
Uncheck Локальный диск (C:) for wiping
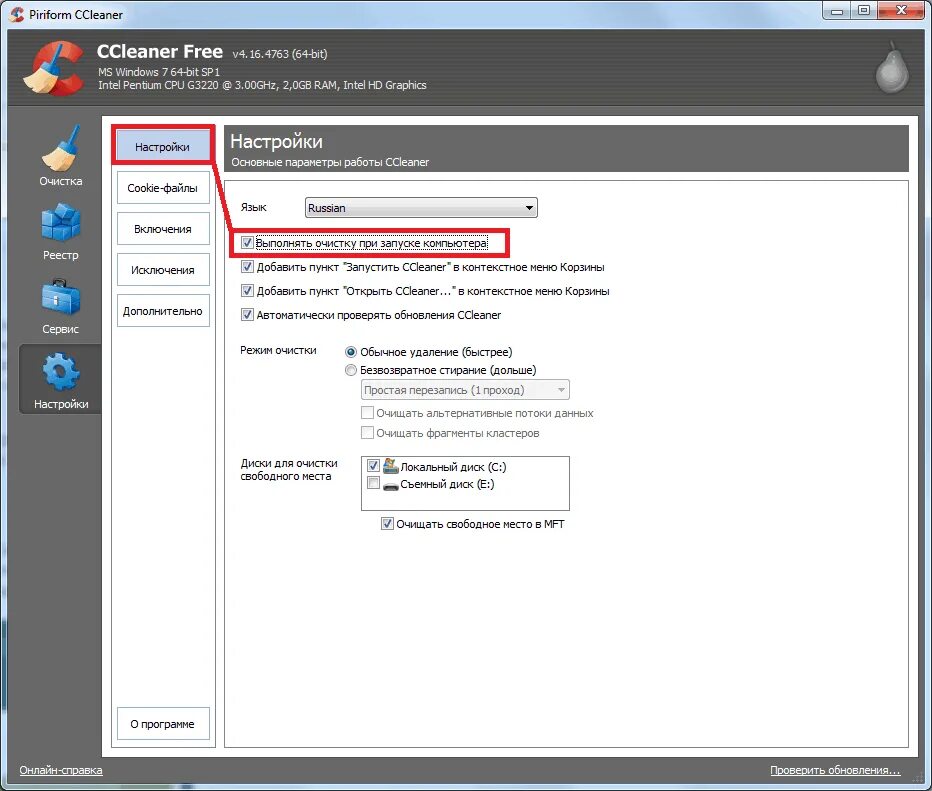coord(373,465)
